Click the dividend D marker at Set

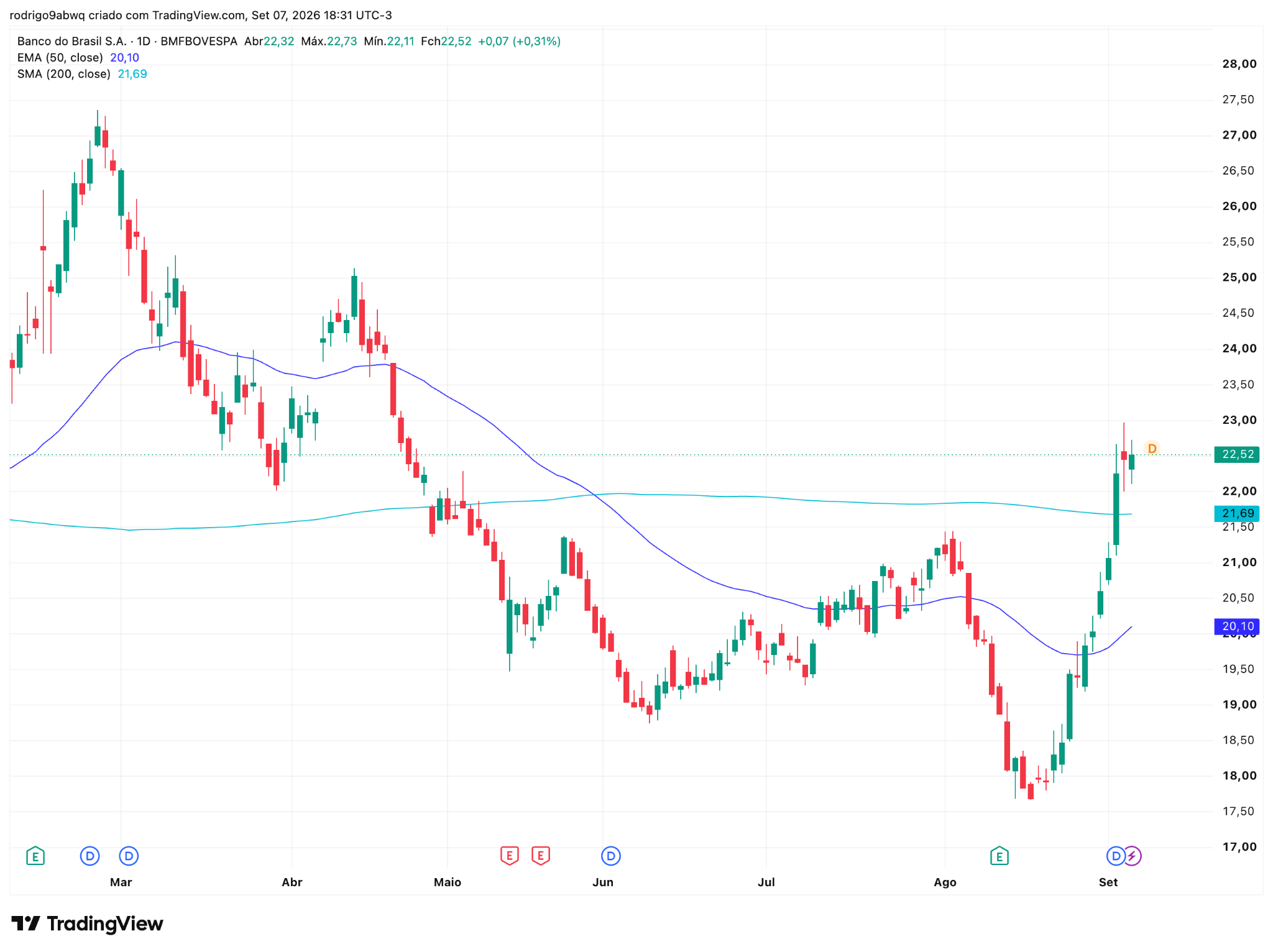click(1116, 856)
